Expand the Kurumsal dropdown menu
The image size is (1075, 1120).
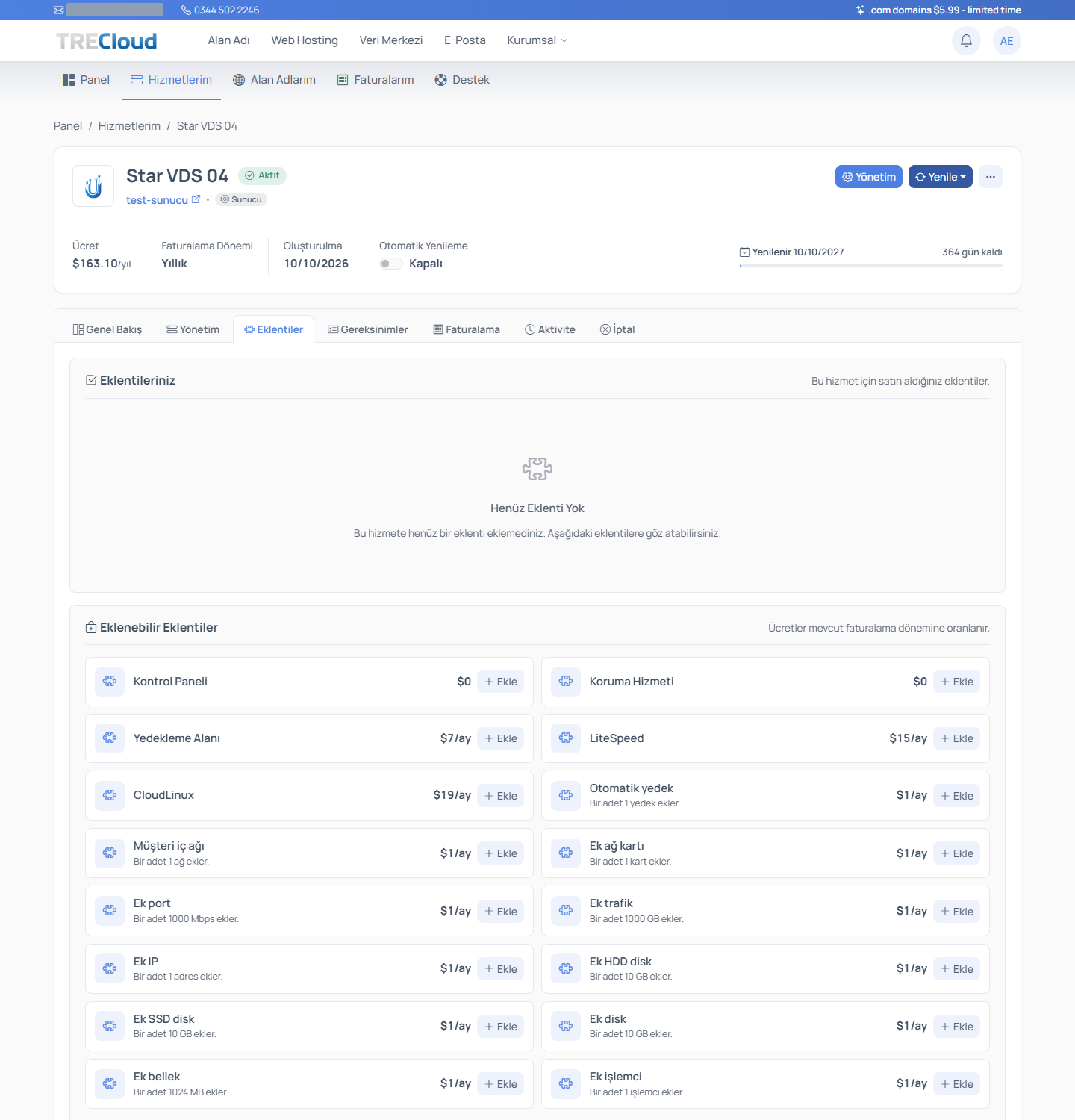(x=537, y=40)
